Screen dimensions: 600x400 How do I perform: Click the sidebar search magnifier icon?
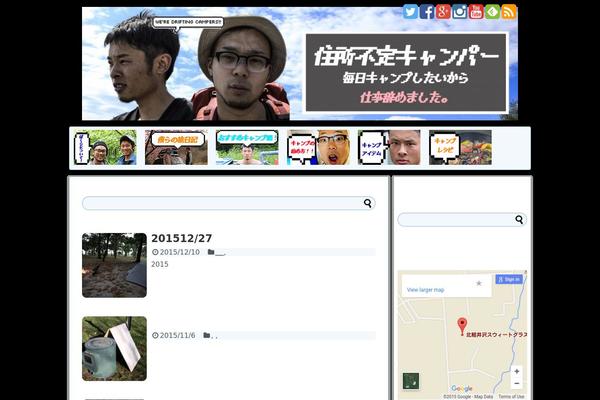pos(519,220)
